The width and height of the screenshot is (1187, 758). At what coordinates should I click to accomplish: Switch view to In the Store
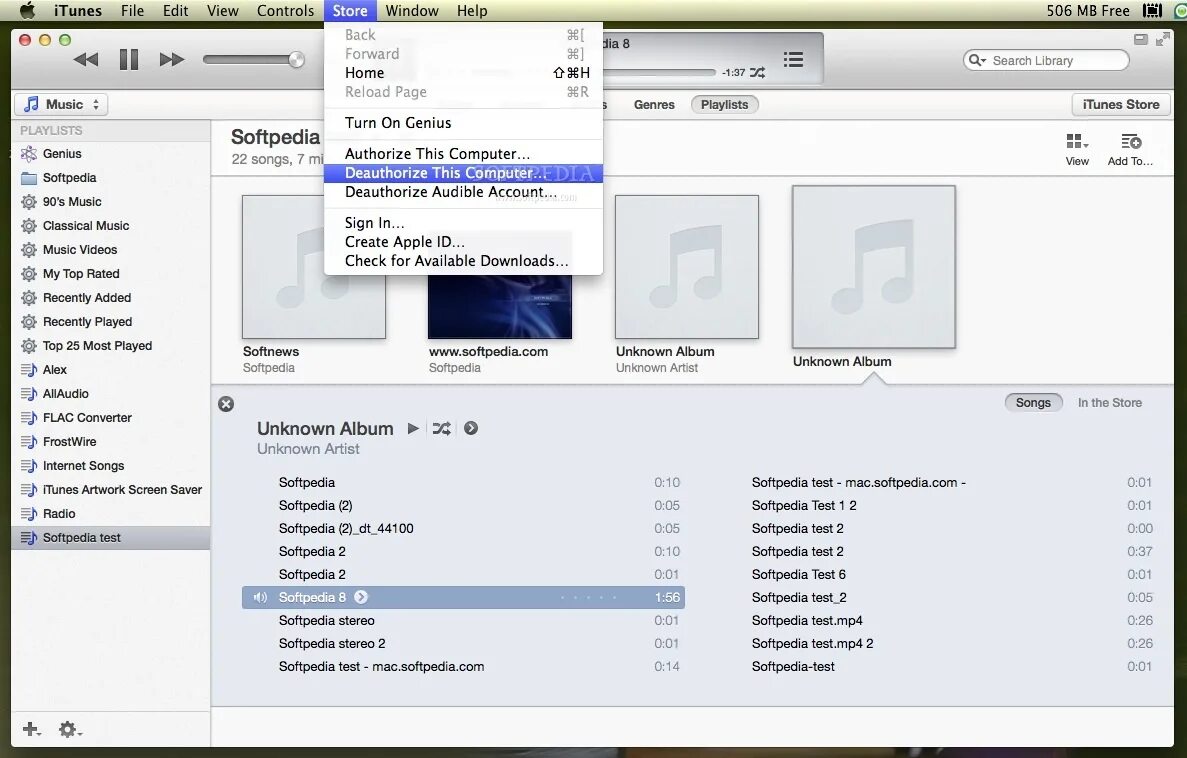point(1109,402)
